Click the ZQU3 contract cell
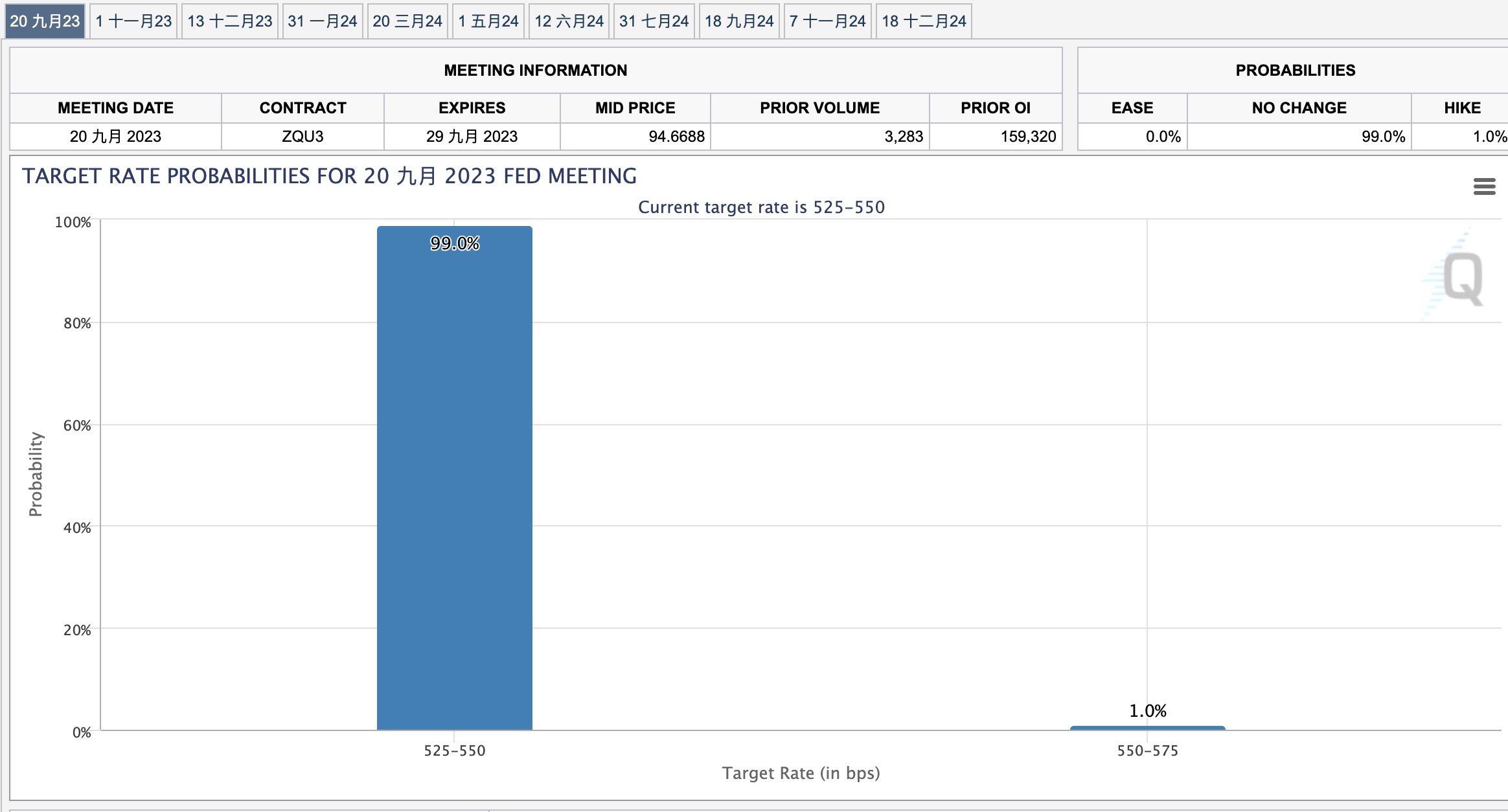The height and width of the screenshot is (812, 1508). click(x=303, y=137)
